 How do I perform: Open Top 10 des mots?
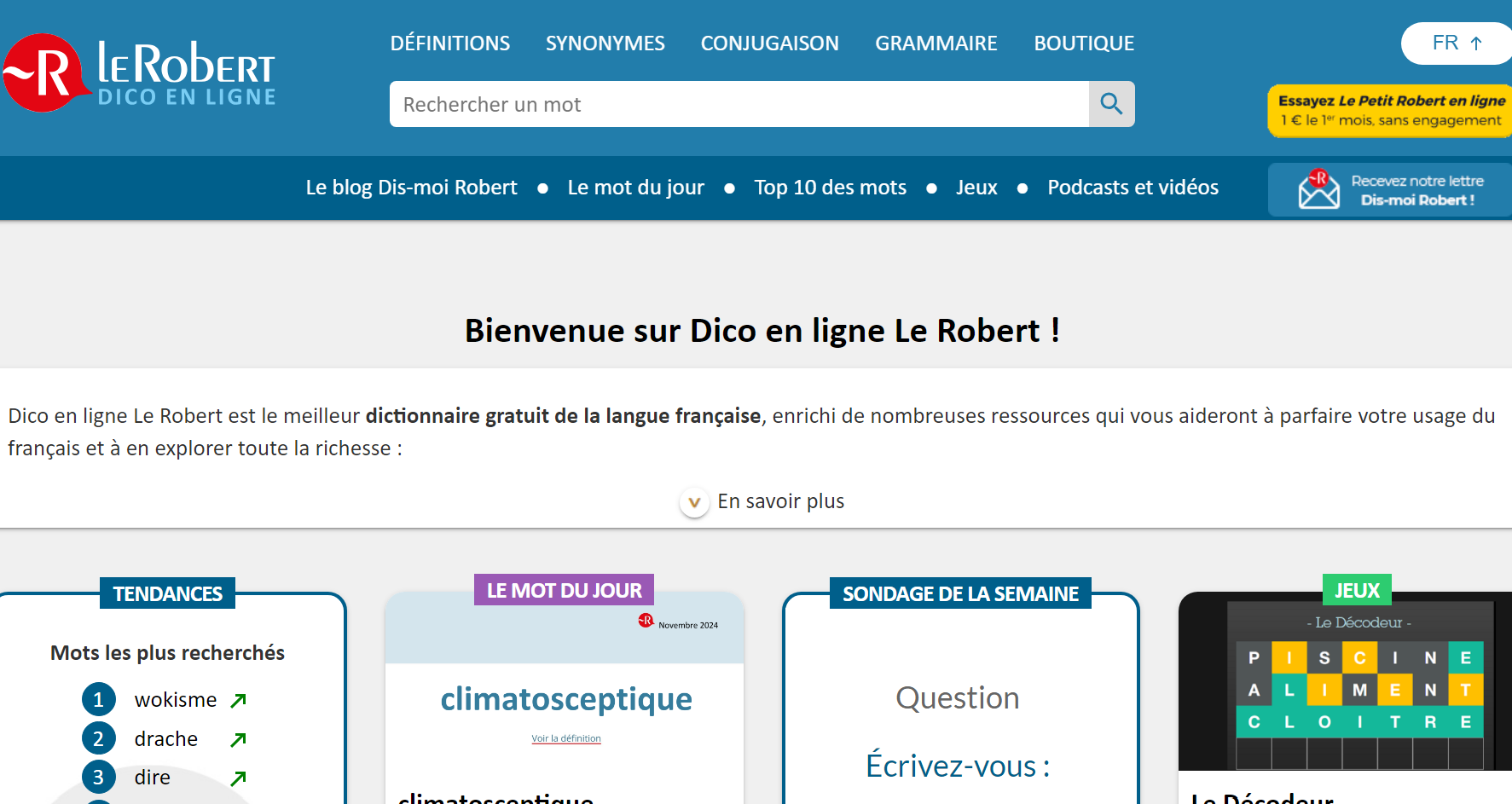click(x=831, y=188)
